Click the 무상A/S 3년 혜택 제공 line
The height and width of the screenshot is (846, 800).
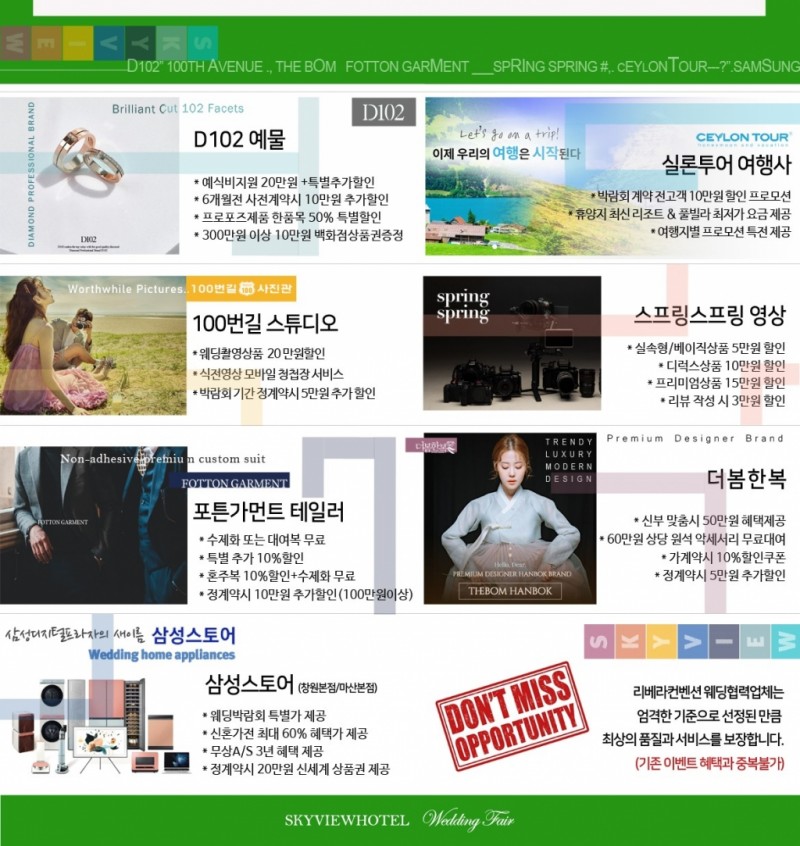coord(263,751)
